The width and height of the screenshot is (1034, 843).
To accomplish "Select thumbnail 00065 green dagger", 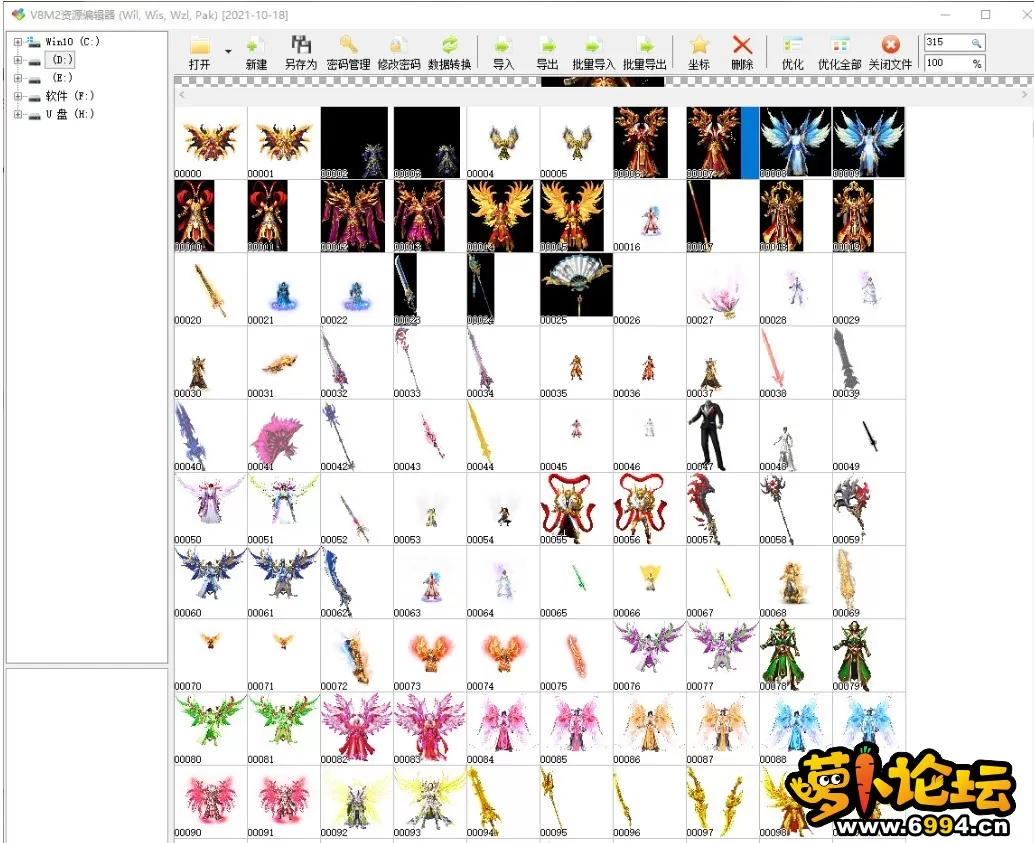I will (x=576, y=582).
